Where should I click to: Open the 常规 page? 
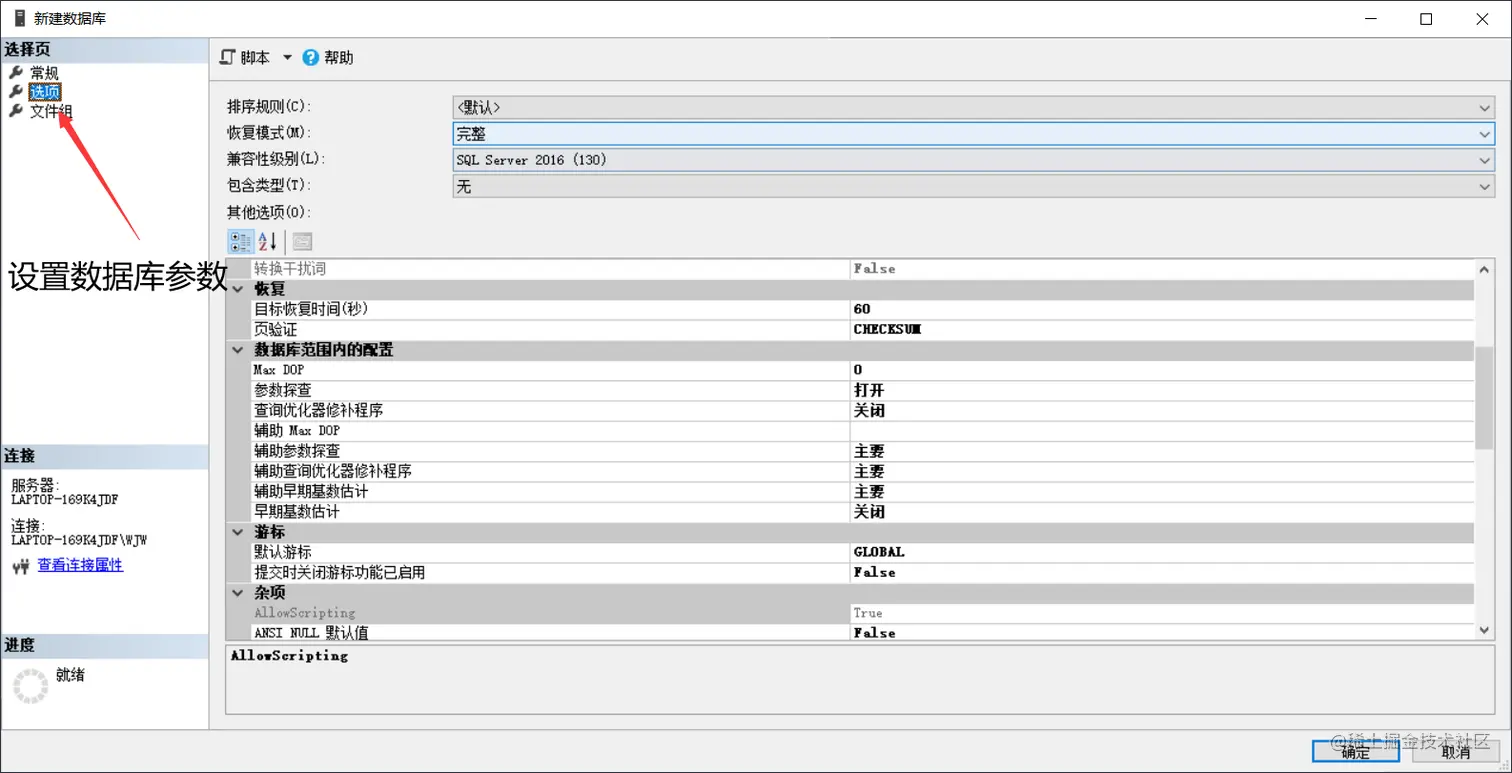44,73
